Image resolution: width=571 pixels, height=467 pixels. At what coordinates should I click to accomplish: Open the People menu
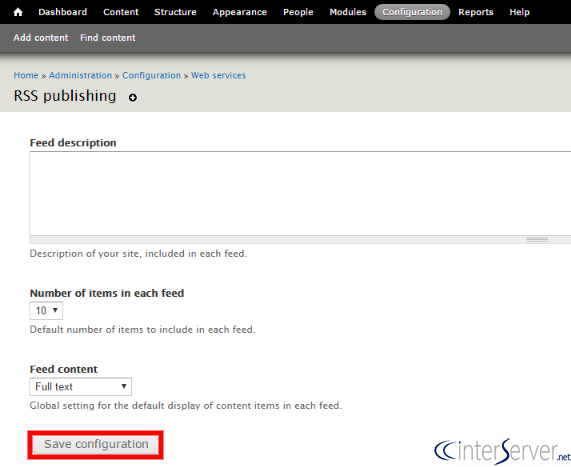click(x=298, y=12)
